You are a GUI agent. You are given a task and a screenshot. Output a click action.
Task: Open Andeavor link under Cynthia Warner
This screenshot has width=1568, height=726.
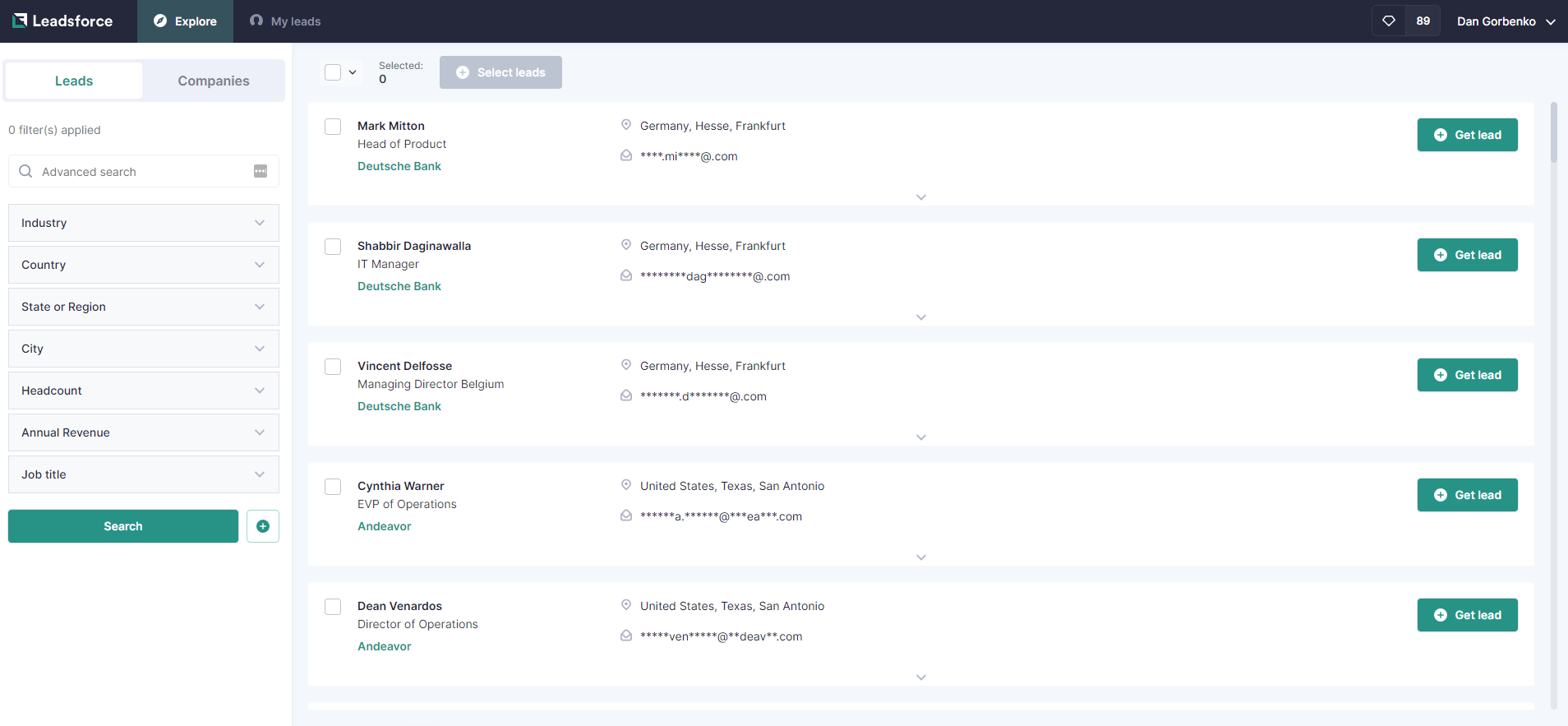point(385,526)
